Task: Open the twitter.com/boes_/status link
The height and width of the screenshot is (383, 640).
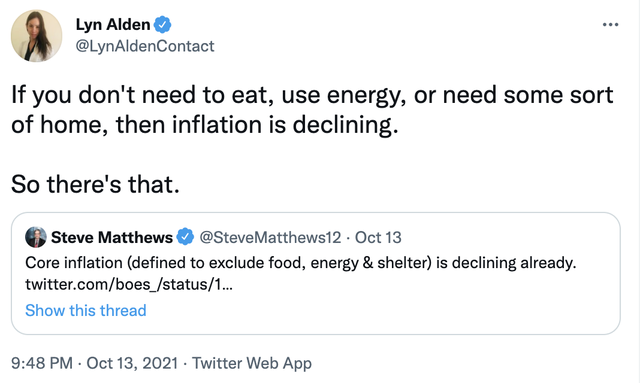Action: point(129,284)
